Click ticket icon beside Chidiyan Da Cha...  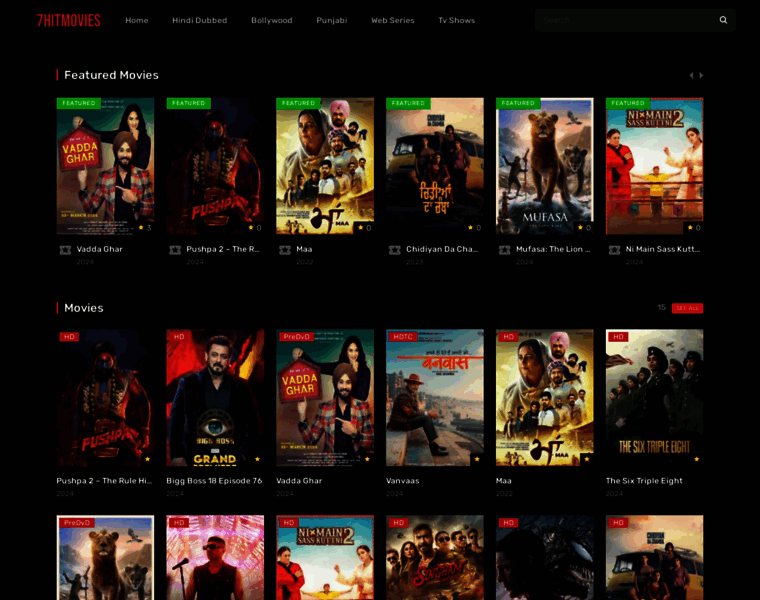[x=395, y=250]
